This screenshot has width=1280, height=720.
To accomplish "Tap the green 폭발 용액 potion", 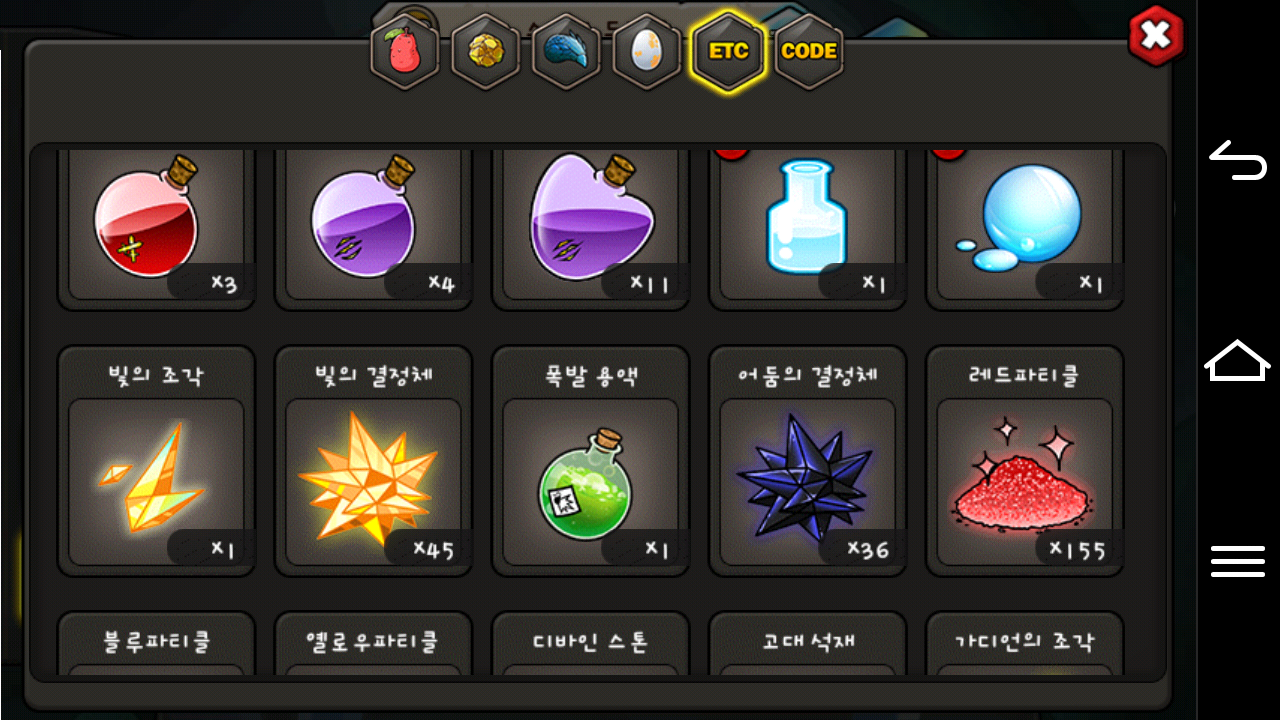I will coord(590,461).
